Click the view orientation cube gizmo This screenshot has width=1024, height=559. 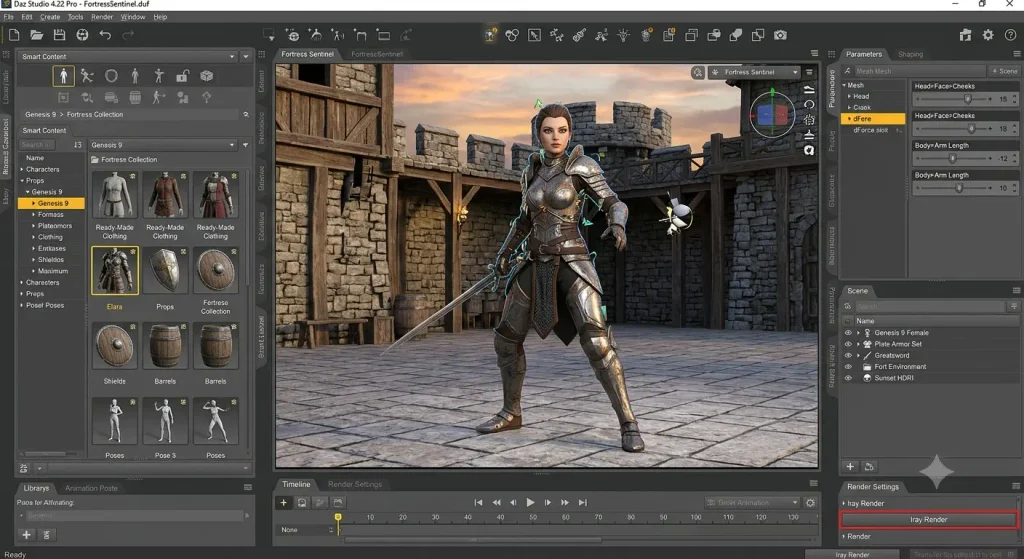pyautogui.click(x=772, y=116)
